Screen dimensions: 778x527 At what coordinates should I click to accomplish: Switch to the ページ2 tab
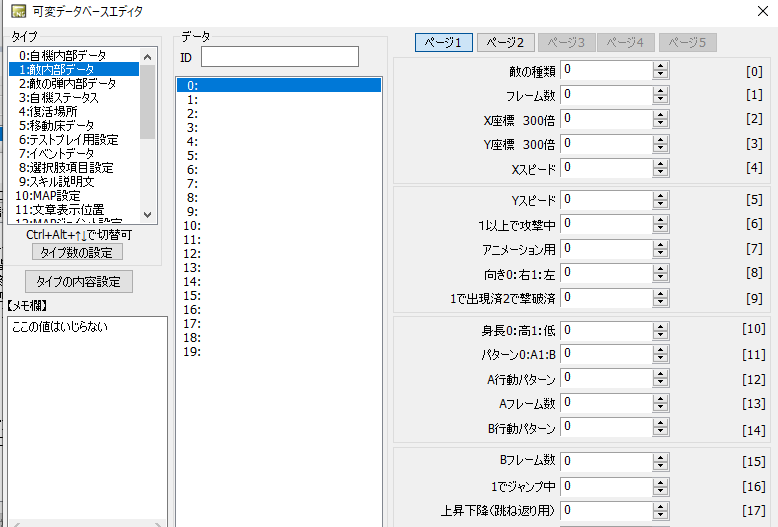(505, 43)
